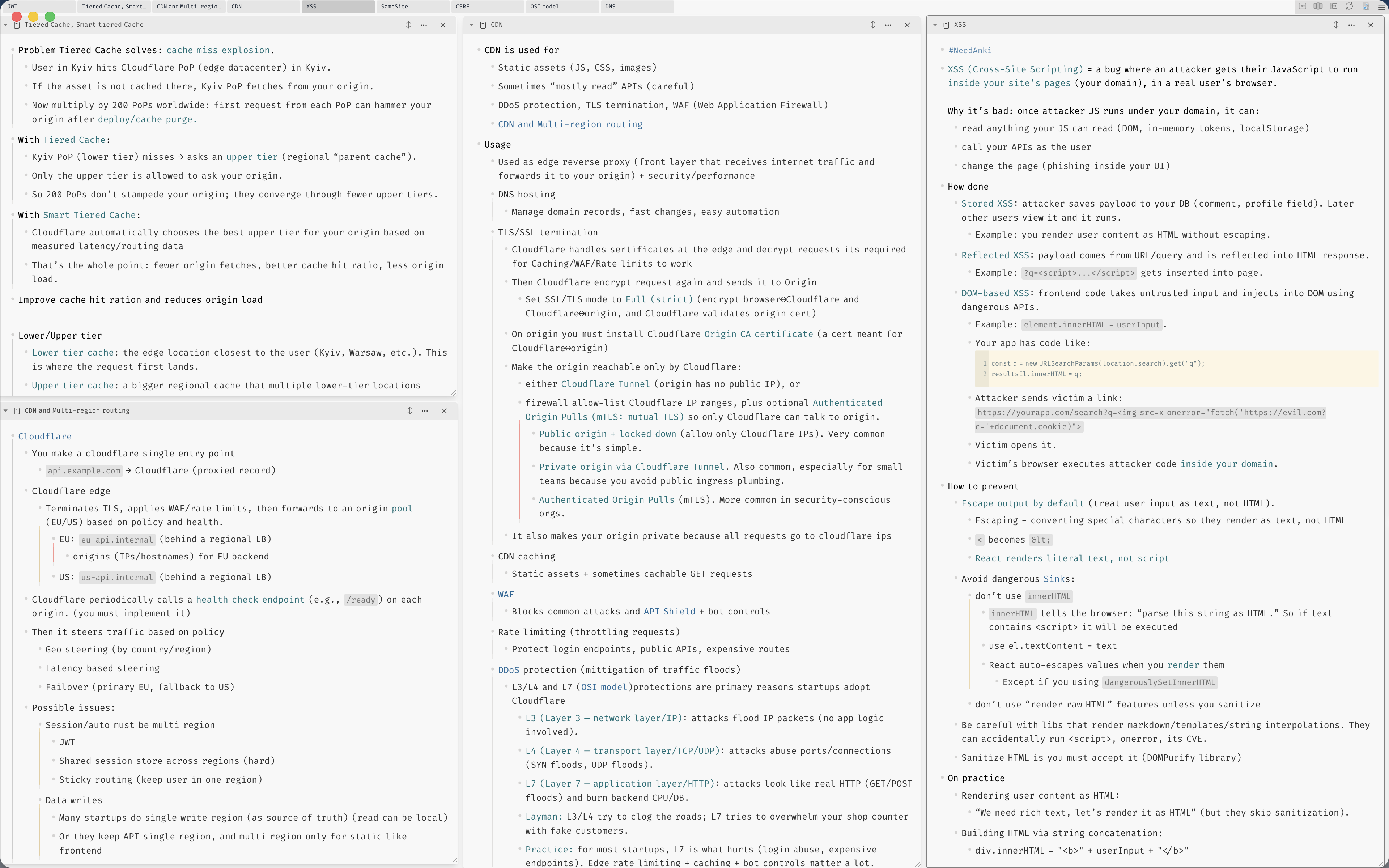Open the 'DOM-based XSS' link

tap(995, 293)
